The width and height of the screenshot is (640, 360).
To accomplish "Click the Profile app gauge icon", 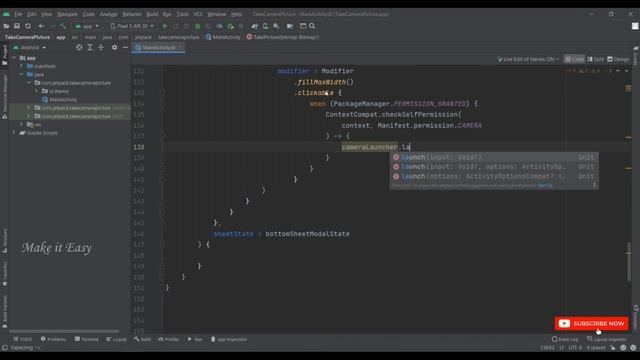I will pos(219,26).
